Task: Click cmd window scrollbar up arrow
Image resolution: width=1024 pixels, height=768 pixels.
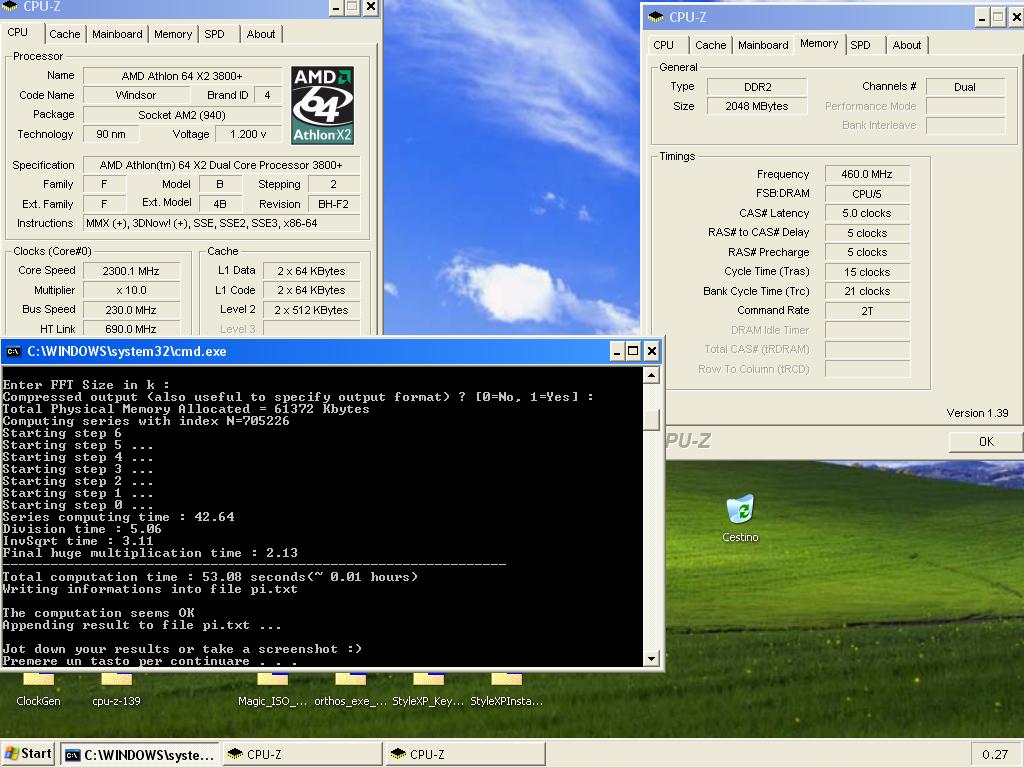Action: tap(650, 376)
